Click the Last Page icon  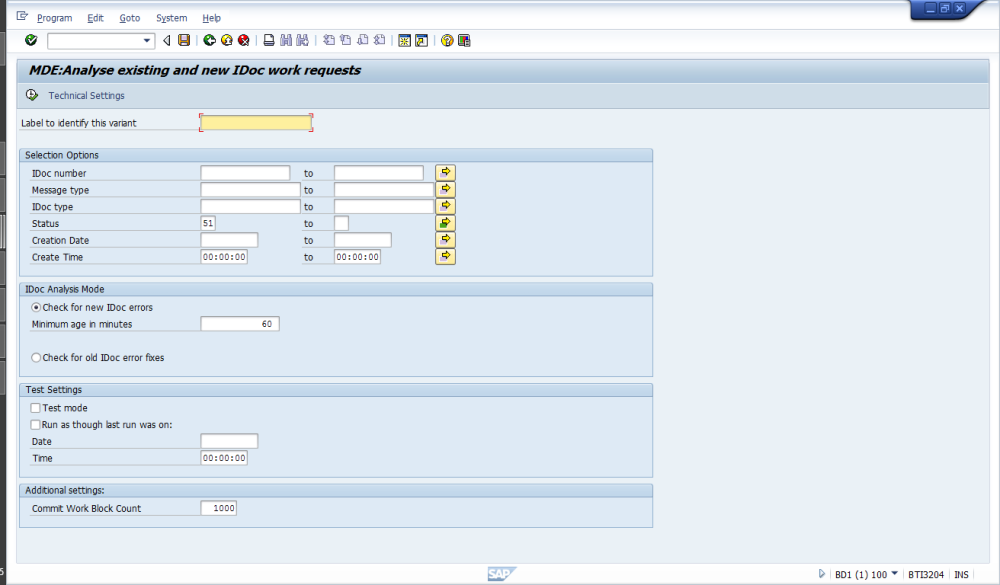coord(379,40)
